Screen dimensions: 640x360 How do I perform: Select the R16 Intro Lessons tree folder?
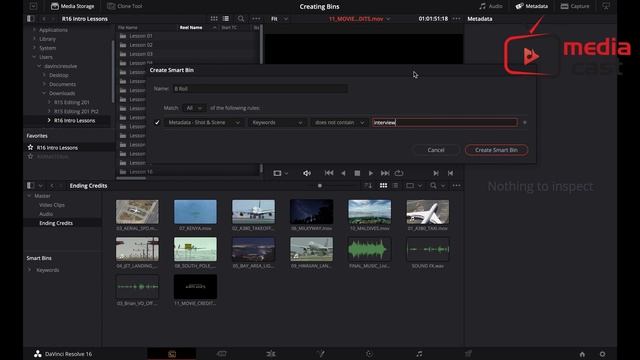pos(74,120)
